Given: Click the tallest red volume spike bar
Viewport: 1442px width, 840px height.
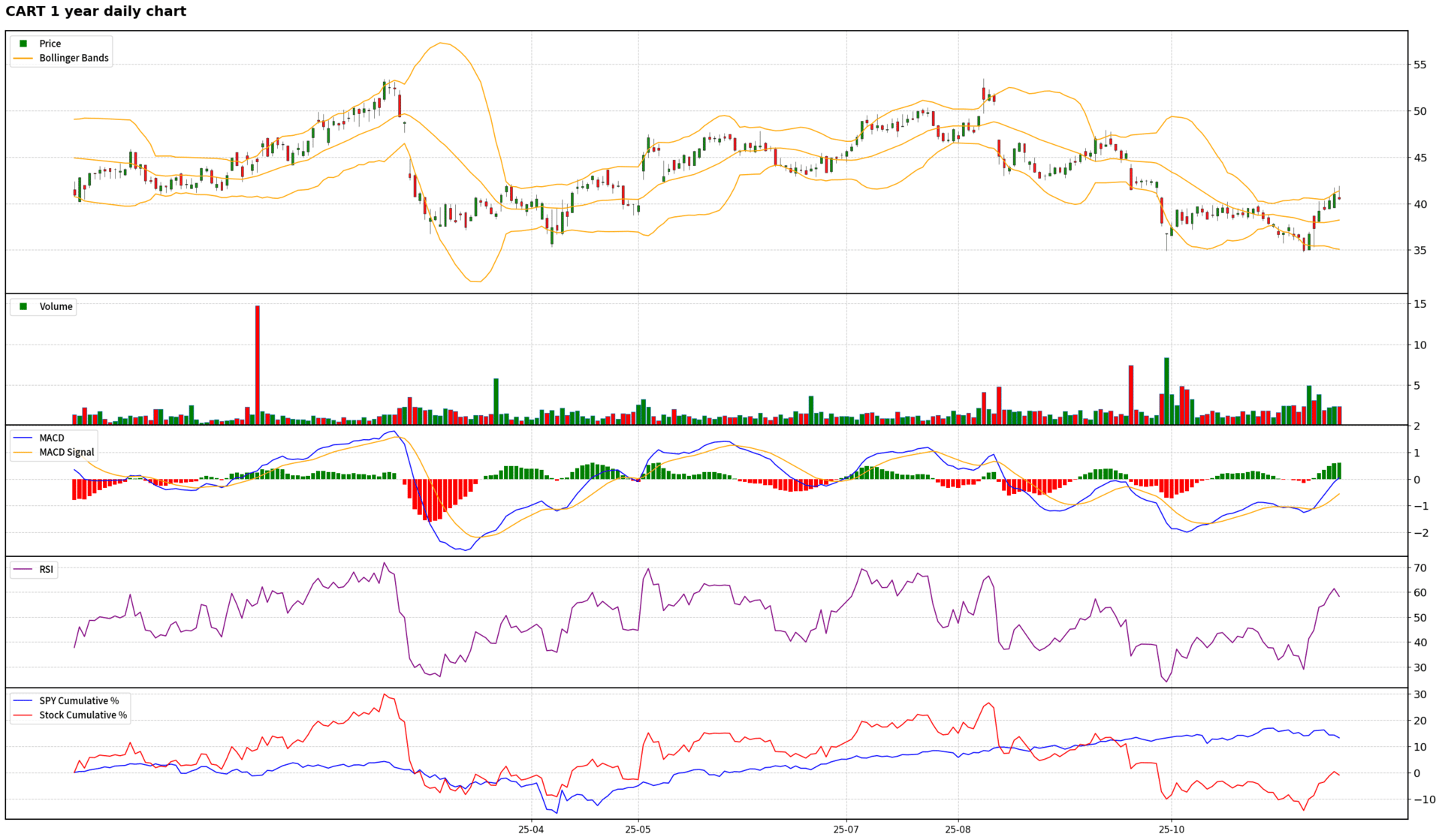Looking at the screenshot, I should tap(258, 364).
